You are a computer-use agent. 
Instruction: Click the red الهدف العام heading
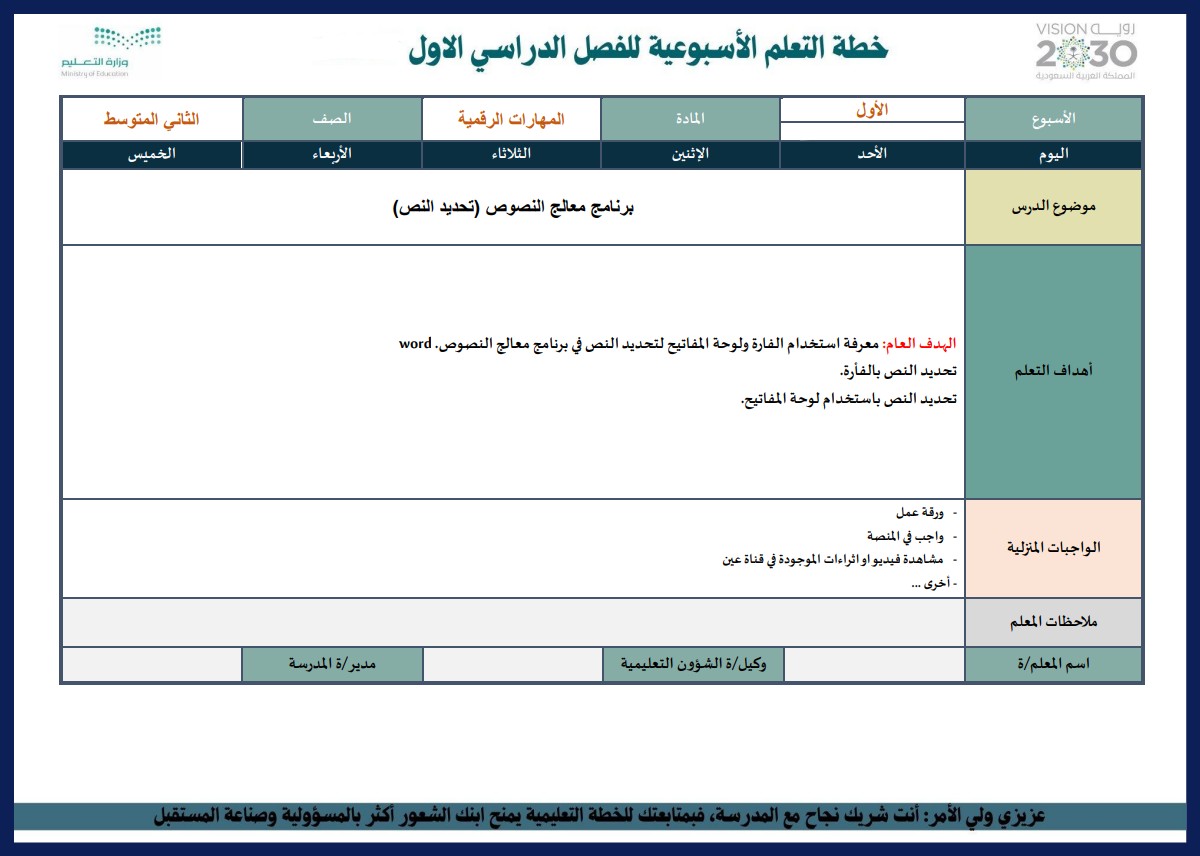tap(921, 344)
